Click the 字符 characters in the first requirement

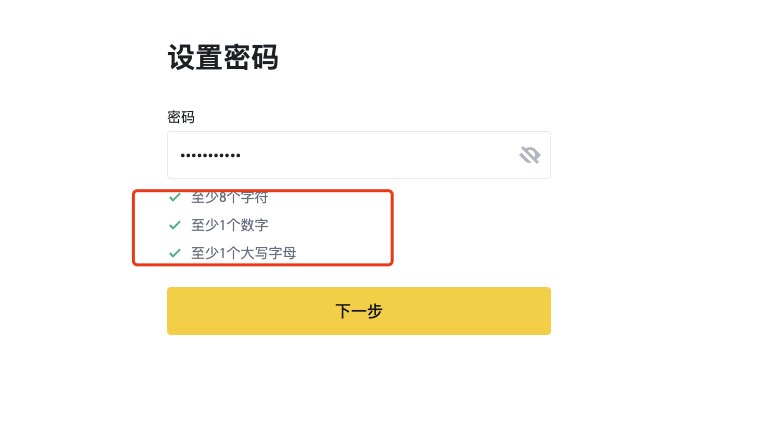254,197
